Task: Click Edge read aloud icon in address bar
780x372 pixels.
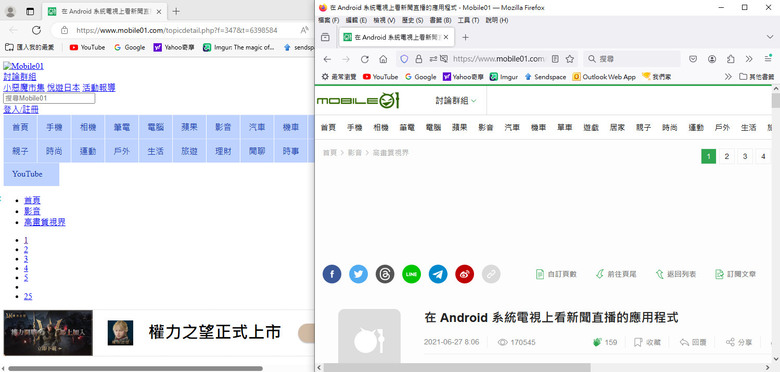Action: click(x=304, y=30)
